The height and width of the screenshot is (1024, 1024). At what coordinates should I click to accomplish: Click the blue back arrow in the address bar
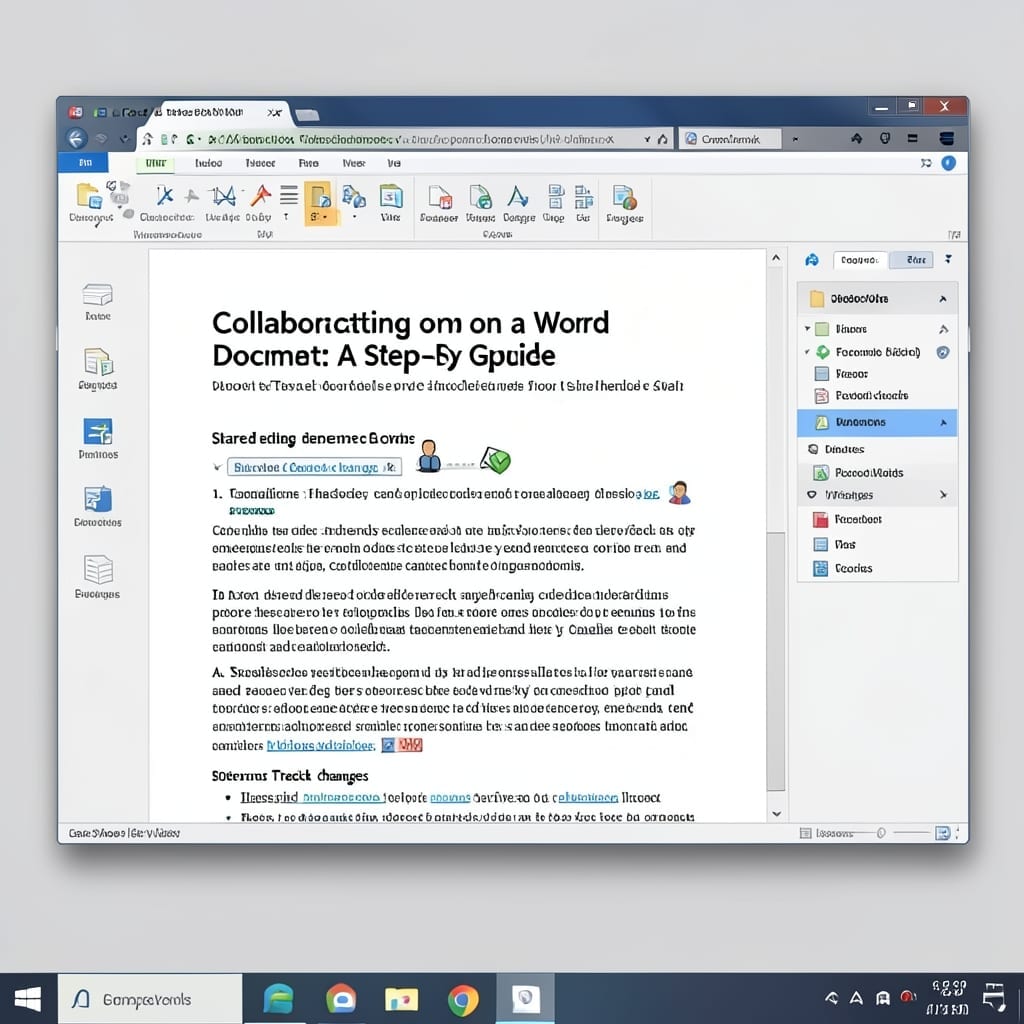[76, 138]
